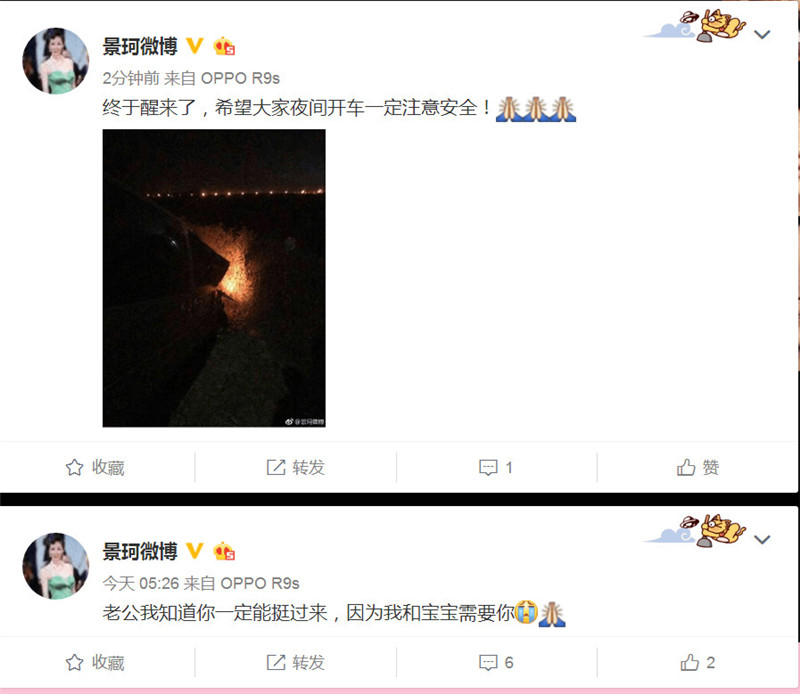Open 景珂微博 username on second post

pyautogui.click(x=140, y=552)
